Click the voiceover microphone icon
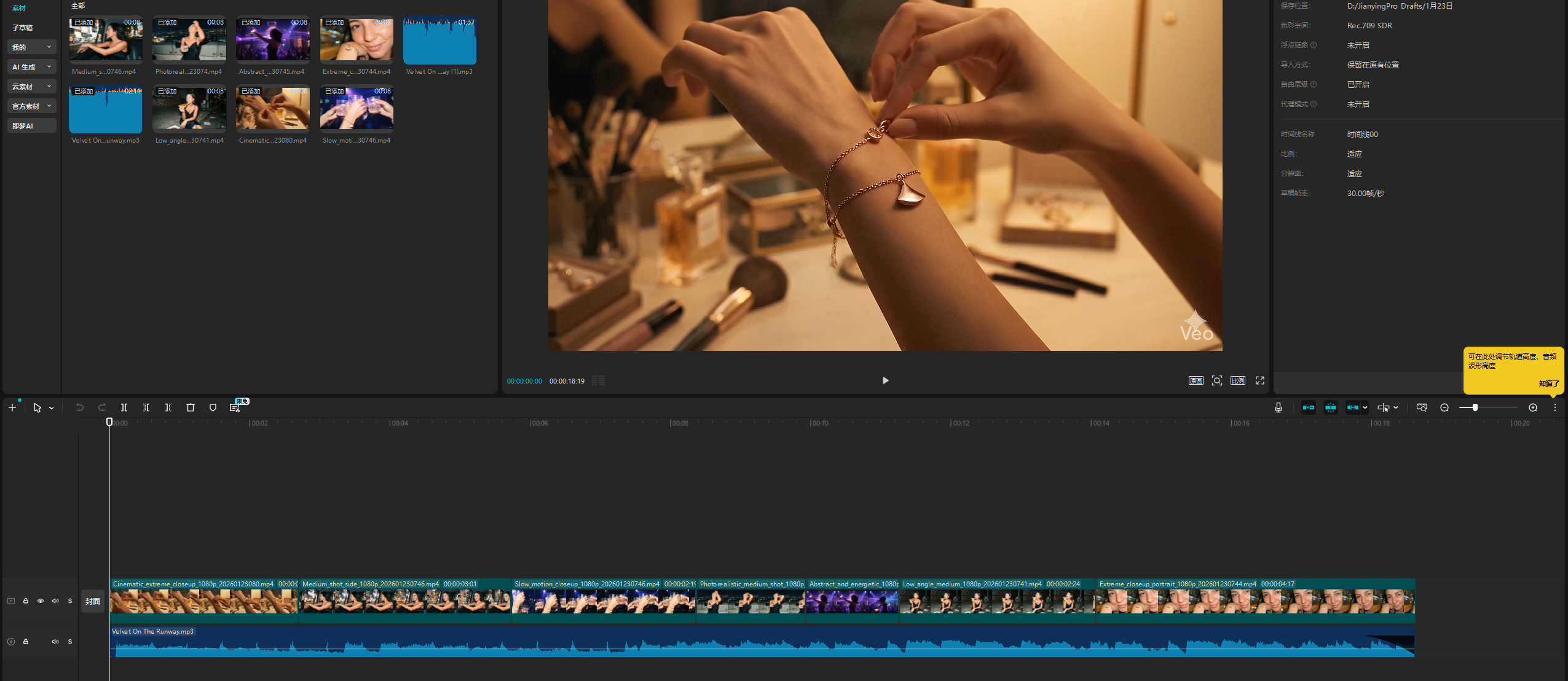 pos(1278,407)
